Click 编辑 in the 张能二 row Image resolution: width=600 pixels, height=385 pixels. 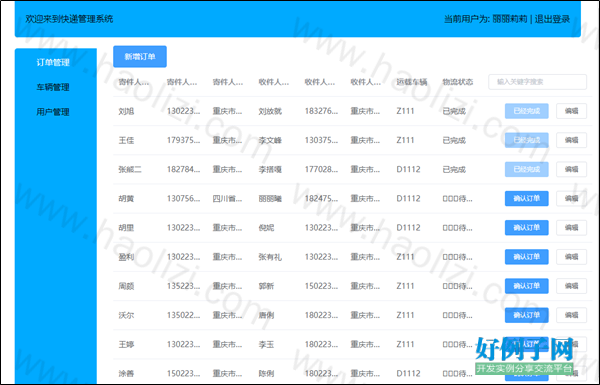(571, 169)
